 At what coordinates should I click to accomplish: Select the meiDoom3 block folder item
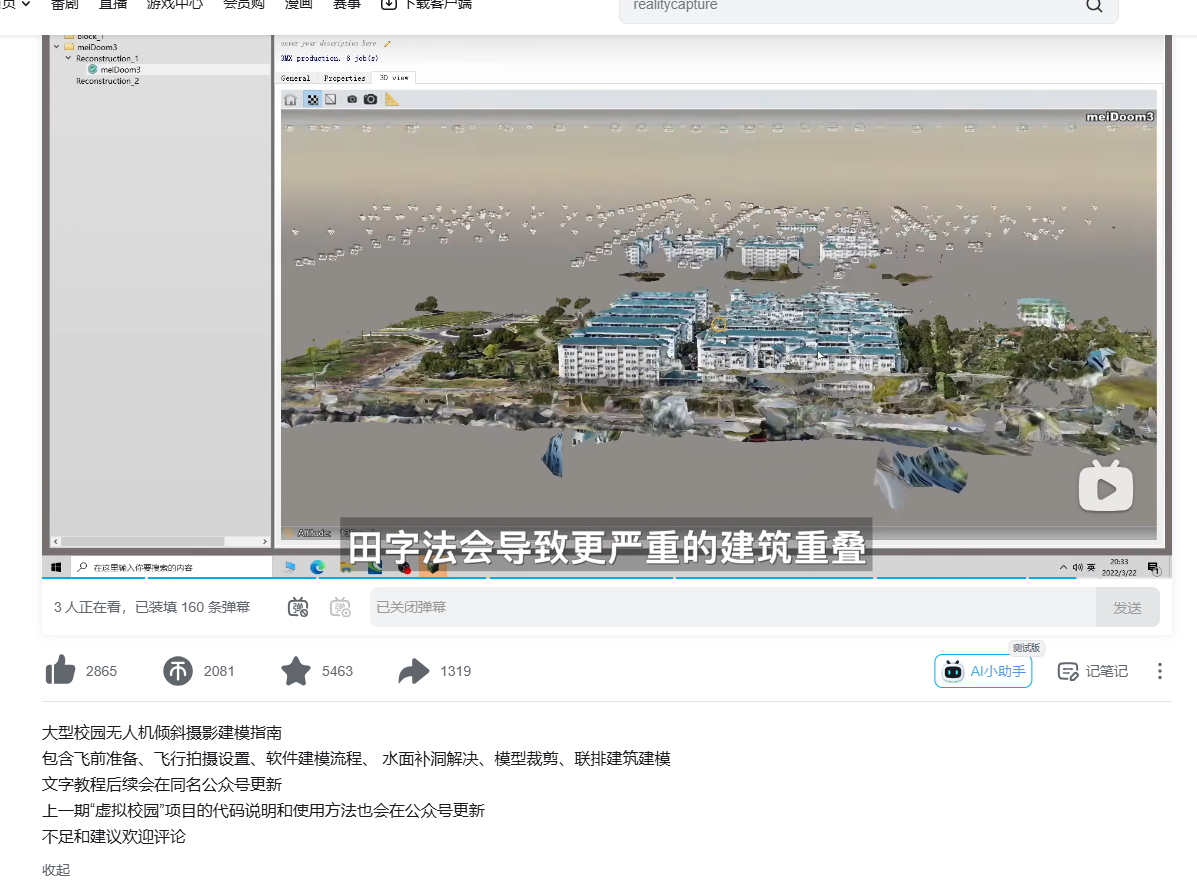point(91,47)
